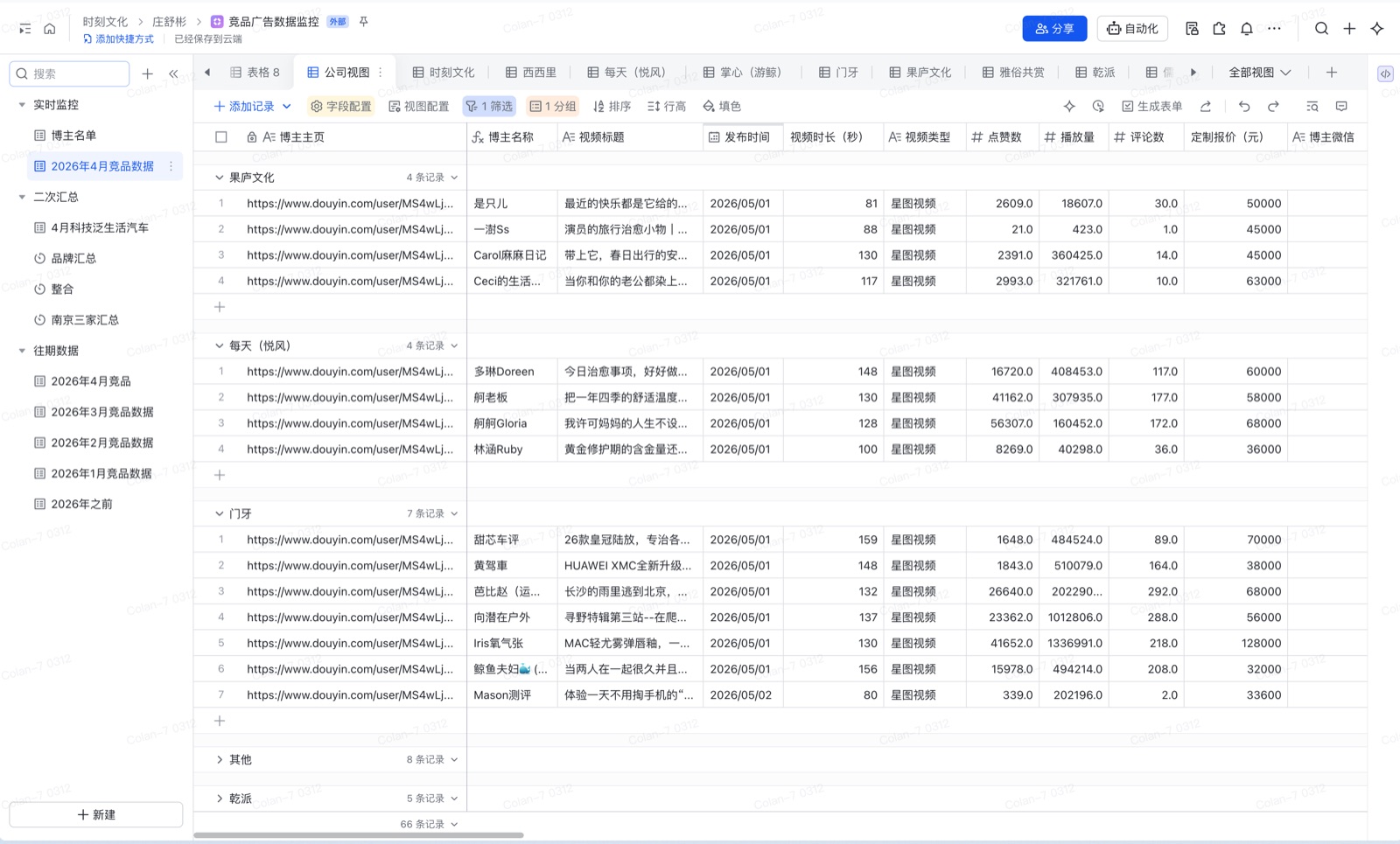Click the search magnifier icon in the header

click(1321, 29)
